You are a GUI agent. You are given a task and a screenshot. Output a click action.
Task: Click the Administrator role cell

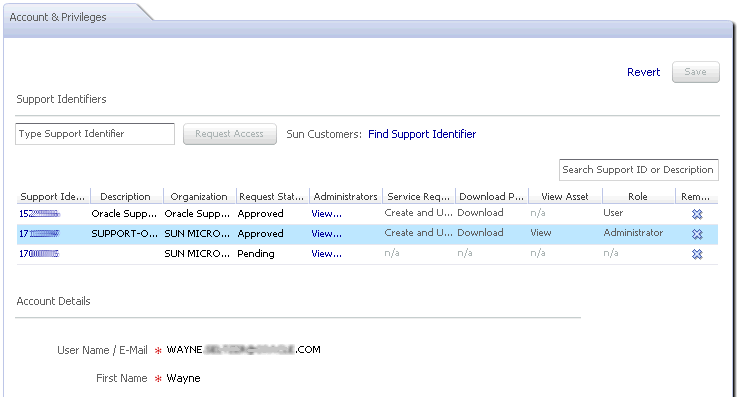pos(633,233)
